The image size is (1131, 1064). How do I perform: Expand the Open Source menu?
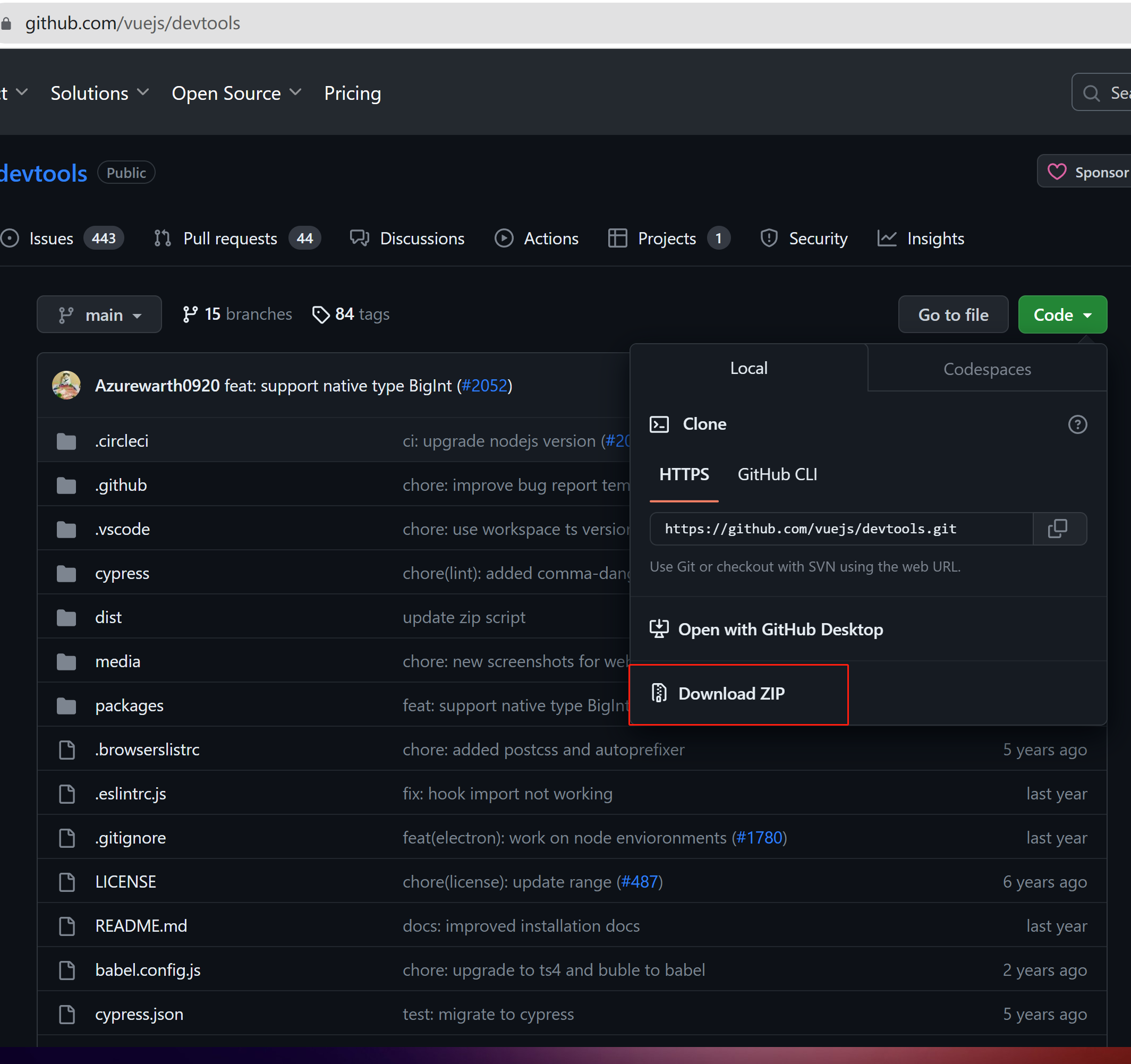pos(236,93)
